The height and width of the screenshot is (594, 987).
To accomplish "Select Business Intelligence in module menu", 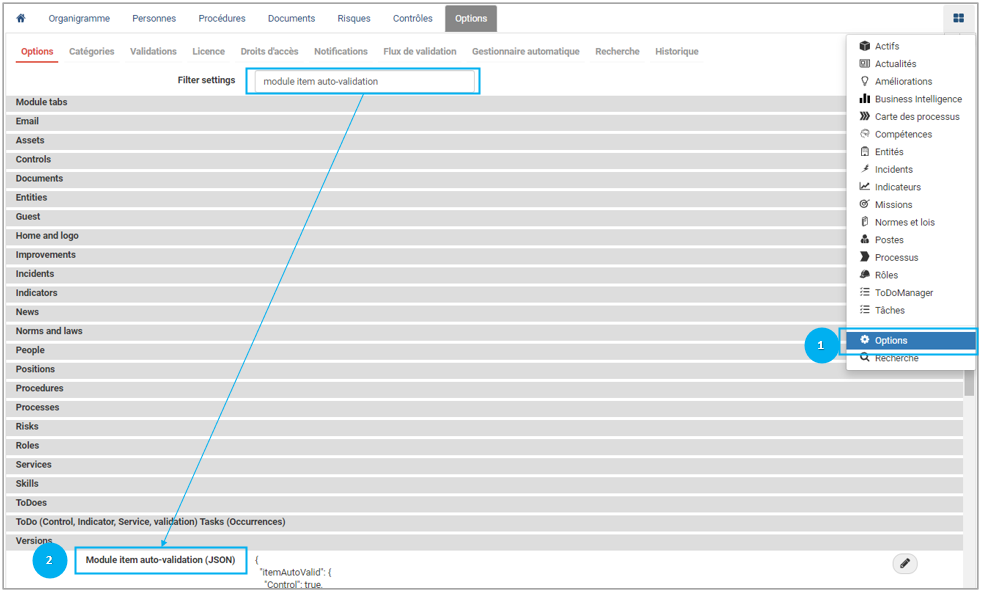I will coord(917,99).
